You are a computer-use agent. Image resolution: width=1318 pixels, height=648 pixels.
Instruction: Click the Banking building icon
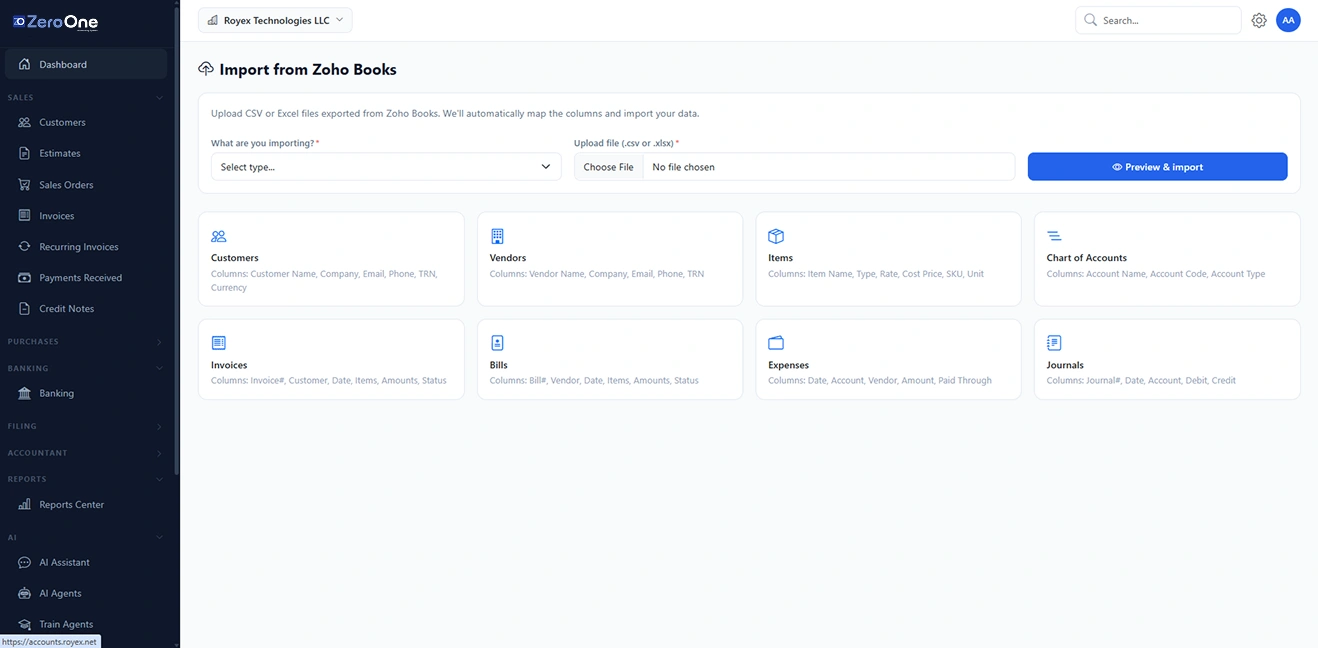[x=24, y=393]
